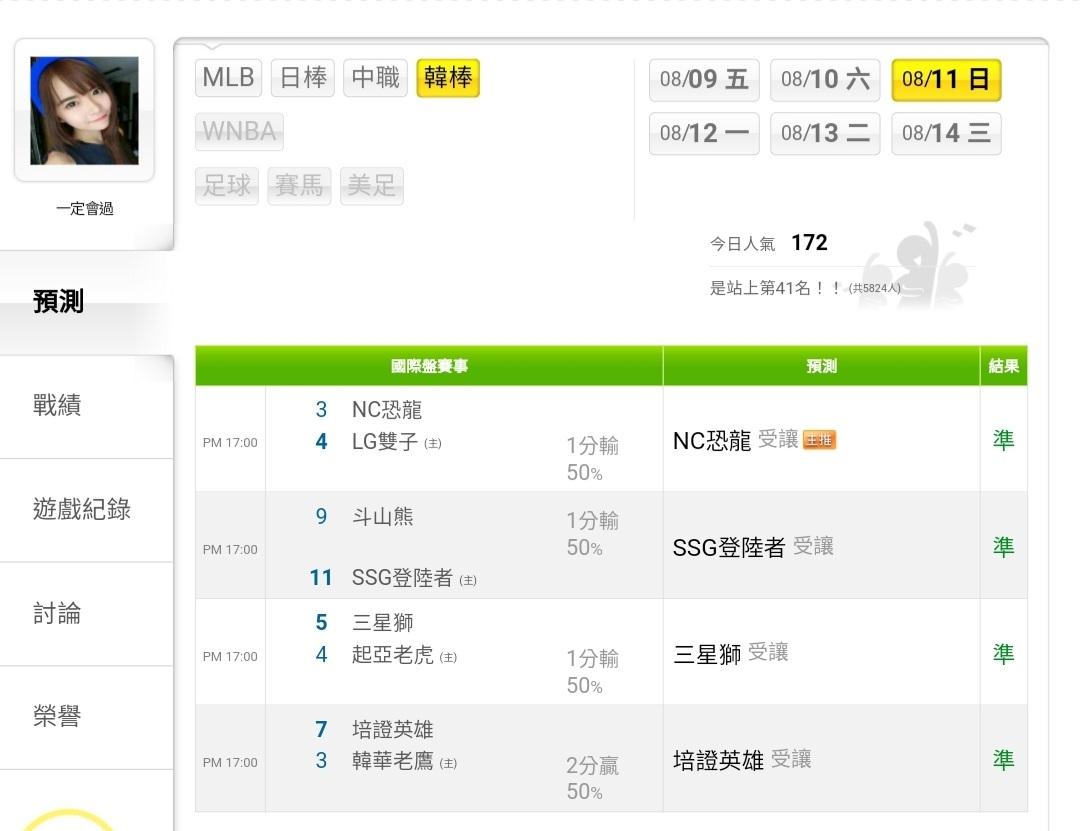This screenshot has height=831, width=1080.
Task: Select the 韓棒 league tab
Action: click(448, 78)
